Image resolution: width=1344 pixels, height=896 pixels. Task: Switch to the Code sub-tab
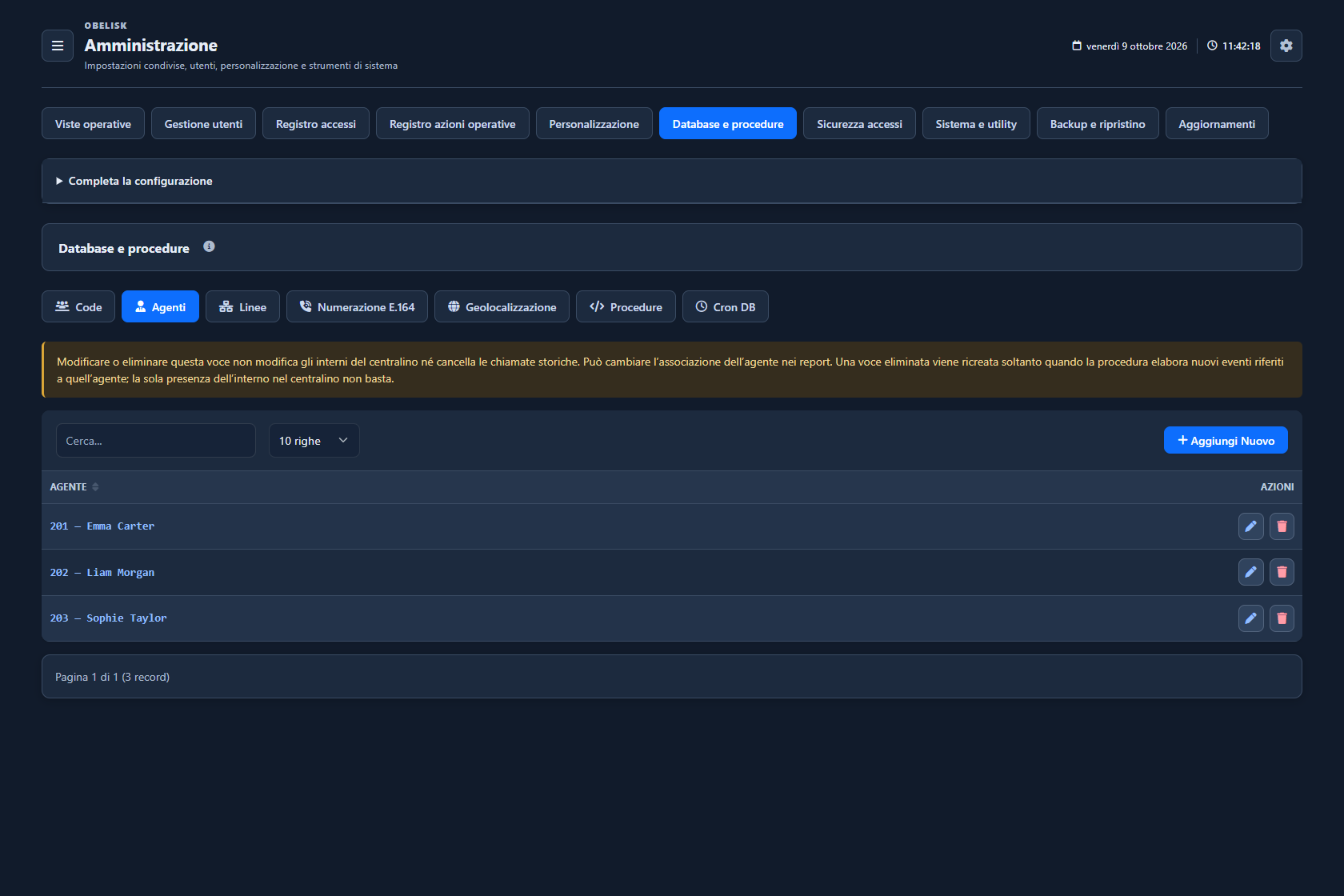pos(78,306)
